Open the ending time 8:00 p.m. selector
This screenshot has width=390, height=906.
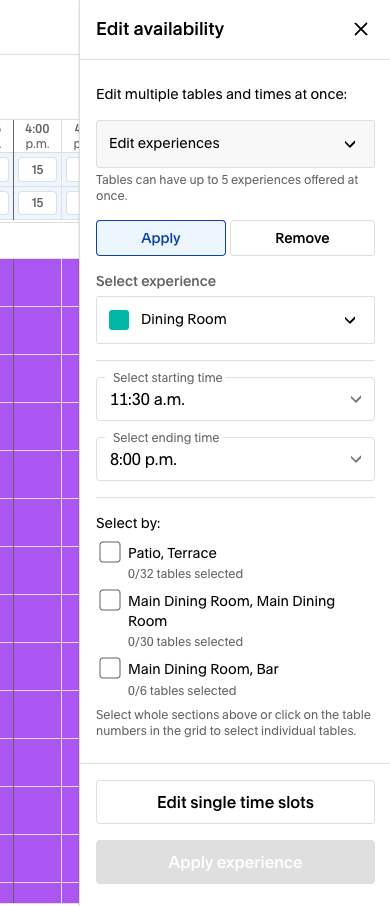coord(235,459)
